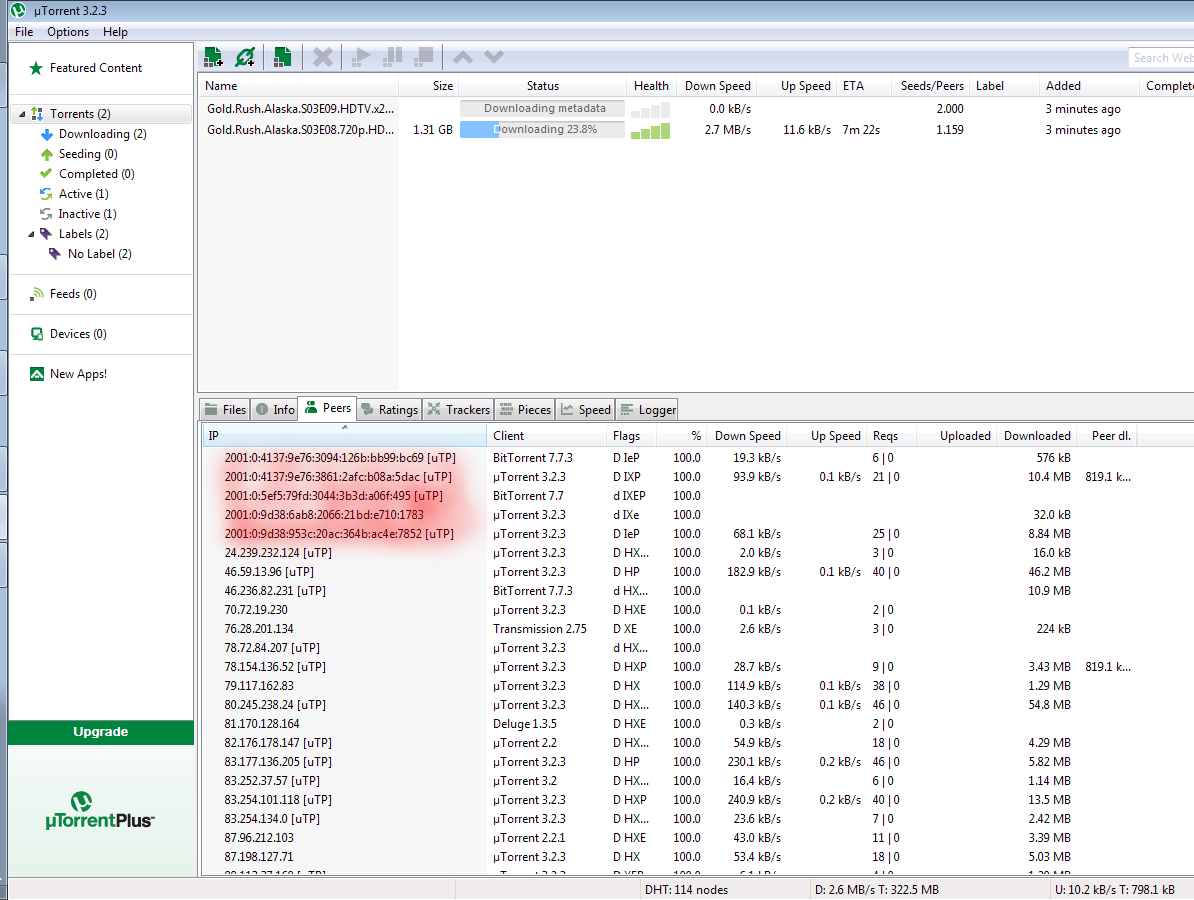Open Featured Content in sidebar
This screenshot has width=1194, height=900.
(x=95, y=68)
